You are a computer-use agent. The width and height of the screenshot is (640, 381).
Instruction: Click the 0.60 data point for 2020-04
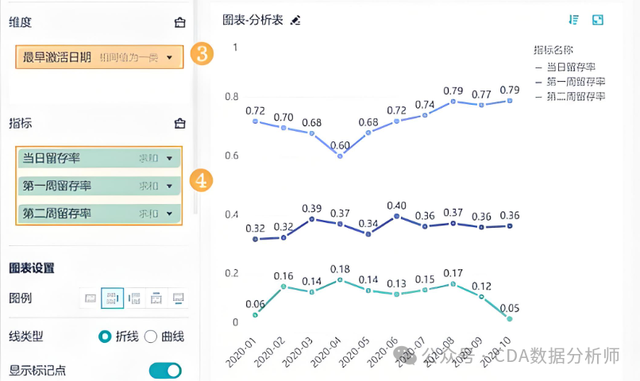tap(340, 156)
